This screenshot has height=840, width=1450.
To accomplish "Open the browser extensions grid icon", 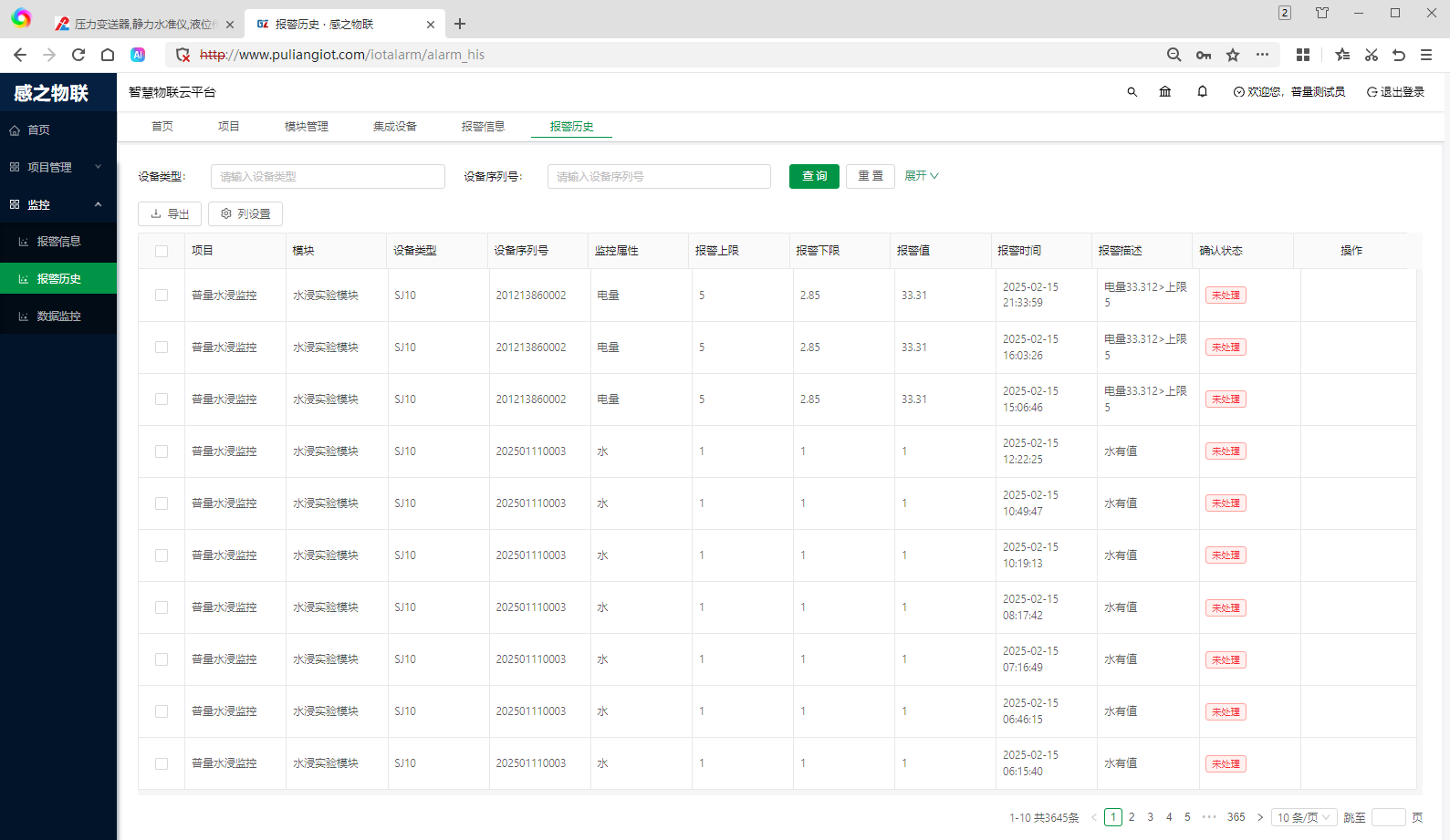I will pos(1303,55).
